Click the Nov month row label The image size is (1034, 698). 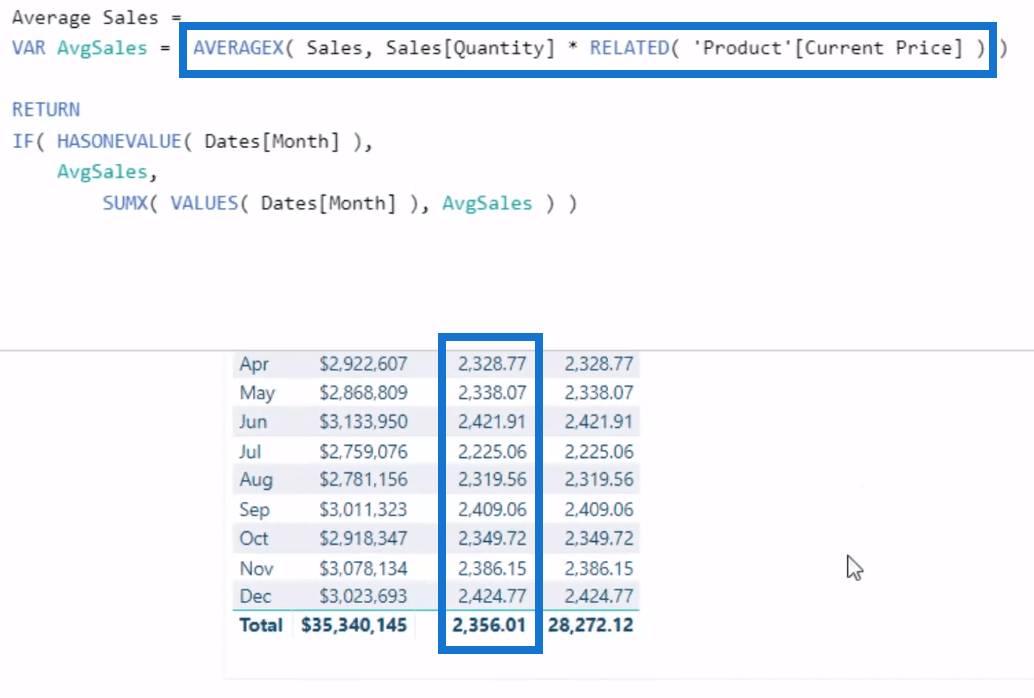(x=257, y=568)
